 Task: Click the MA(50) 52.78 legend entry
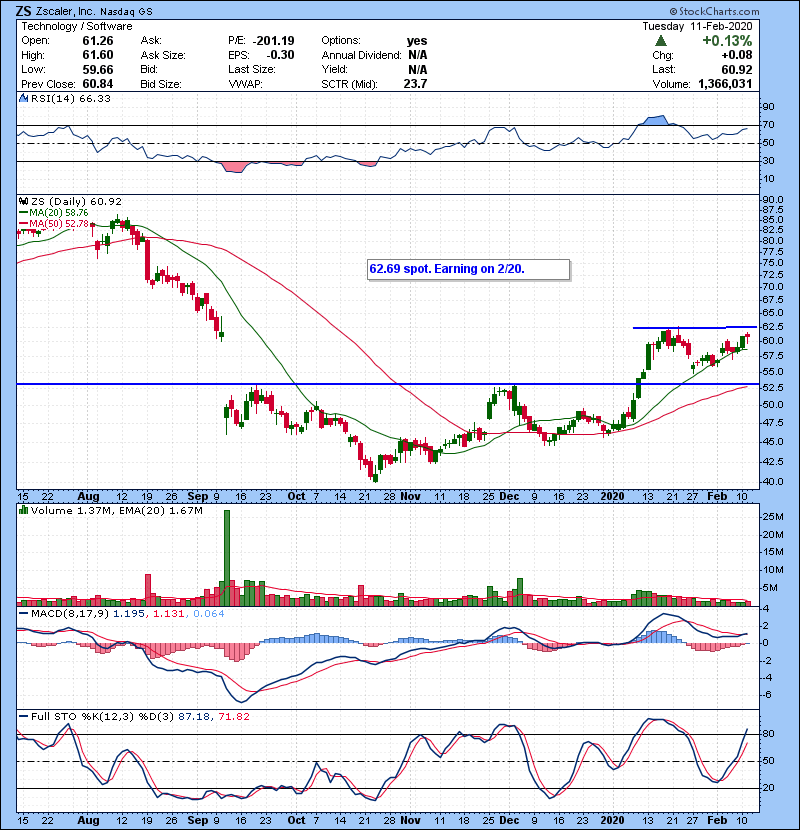pyautogui.click(x=54, y=223)
